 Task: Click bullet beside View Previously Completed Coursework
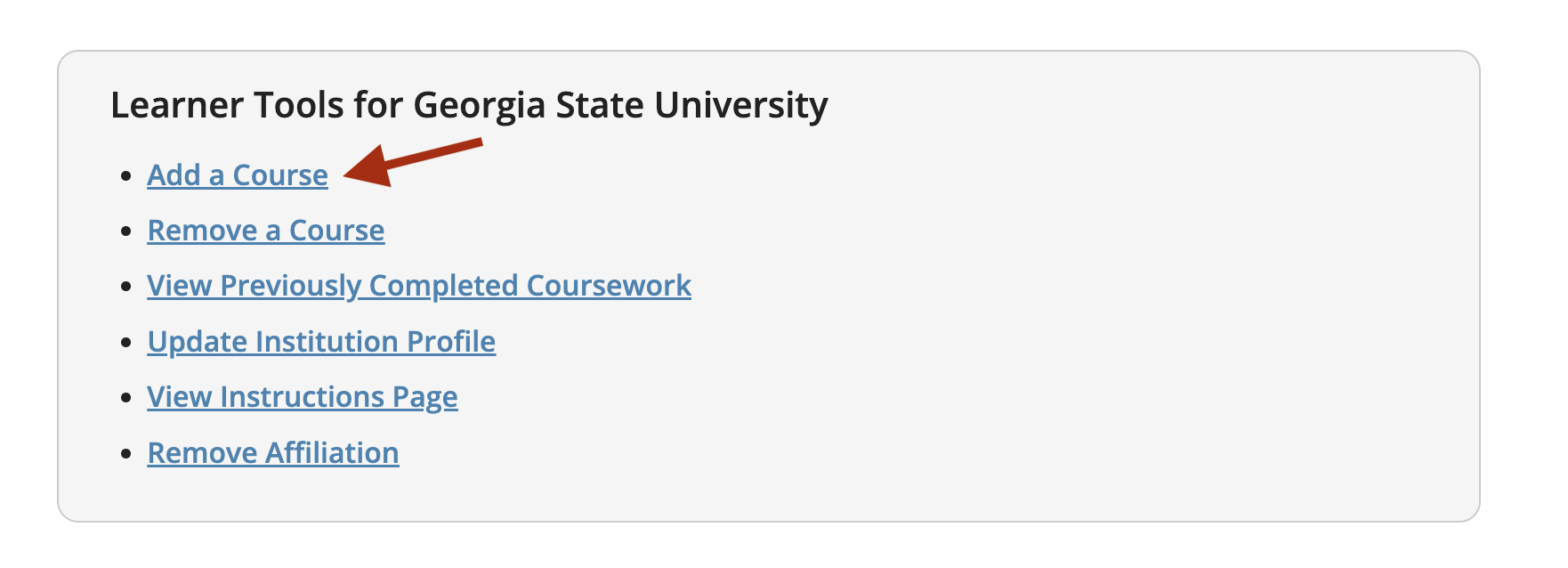coord(126,287)
